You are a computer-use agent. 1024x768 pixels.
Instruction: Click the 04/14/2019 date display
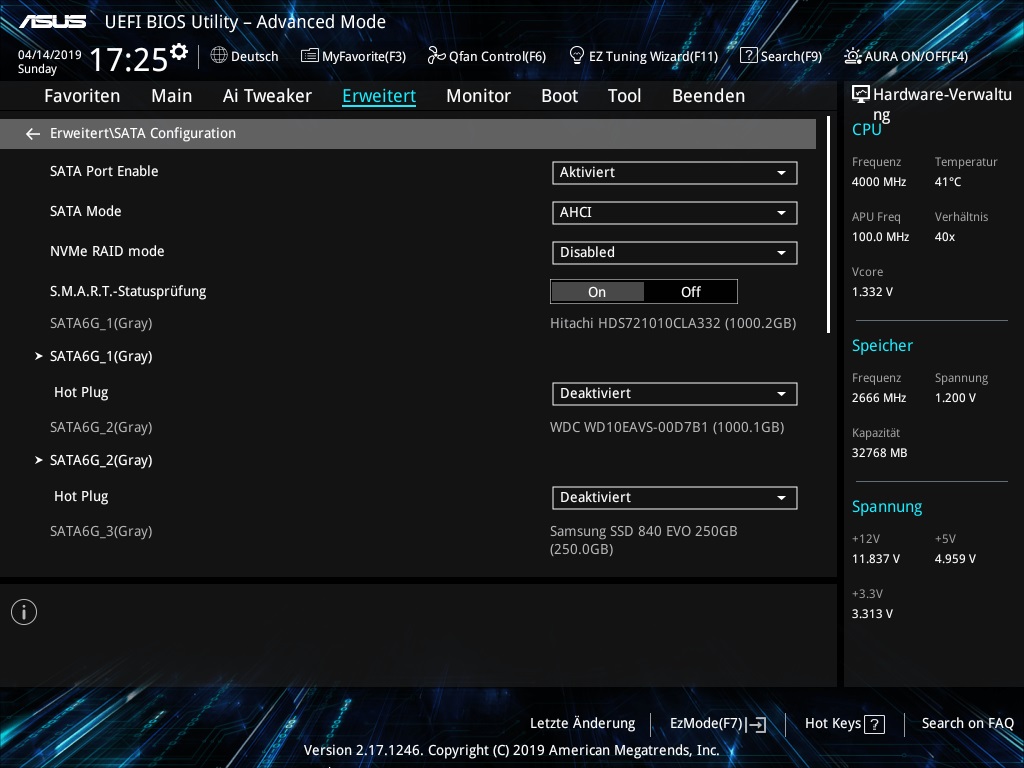[50, 55]
